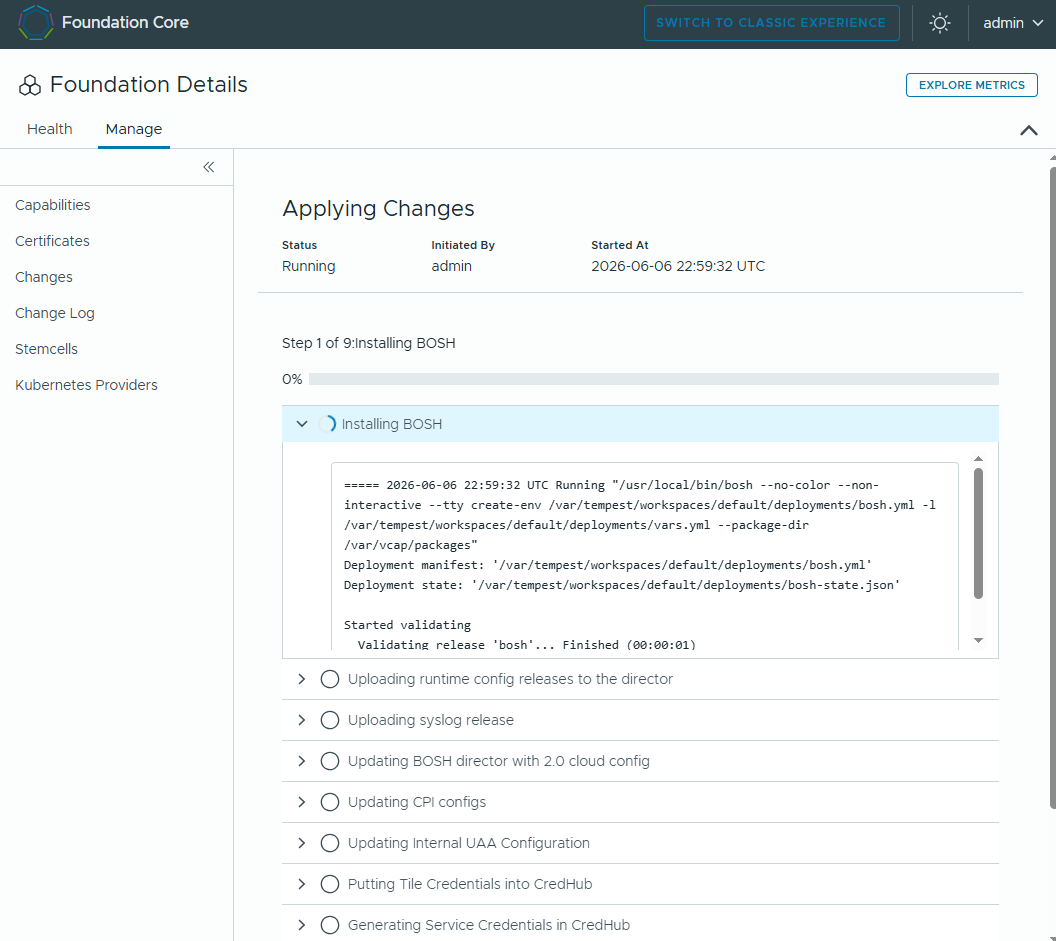Click the 'Deployment state' log line

(x=622, y=585)
